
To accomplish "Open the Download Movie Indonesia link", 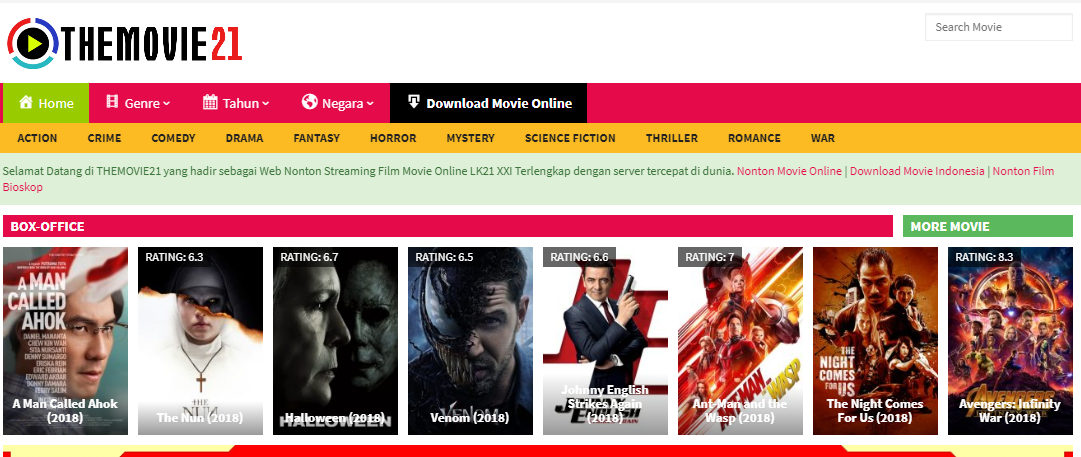I will [x=917, y=171].
